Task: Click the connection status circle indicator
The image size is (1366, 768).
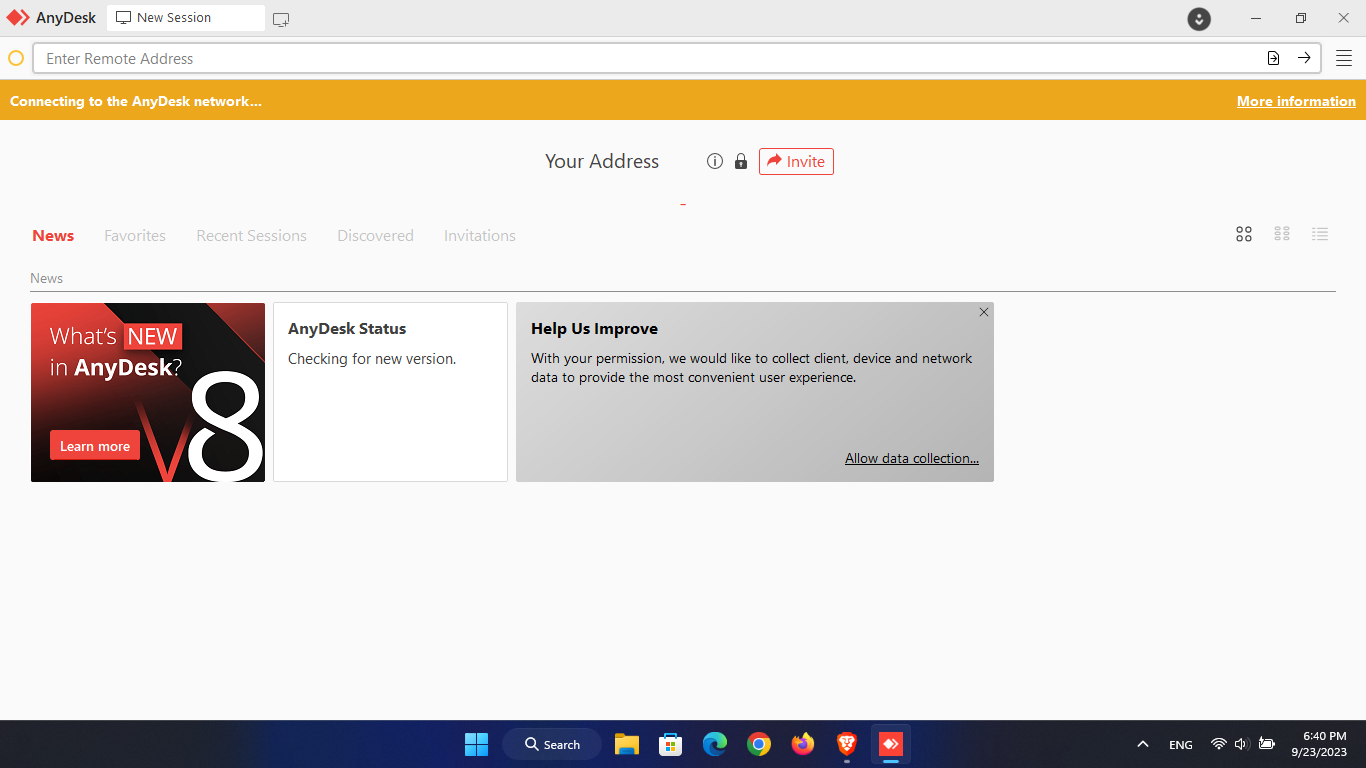Action: [16, 58]
